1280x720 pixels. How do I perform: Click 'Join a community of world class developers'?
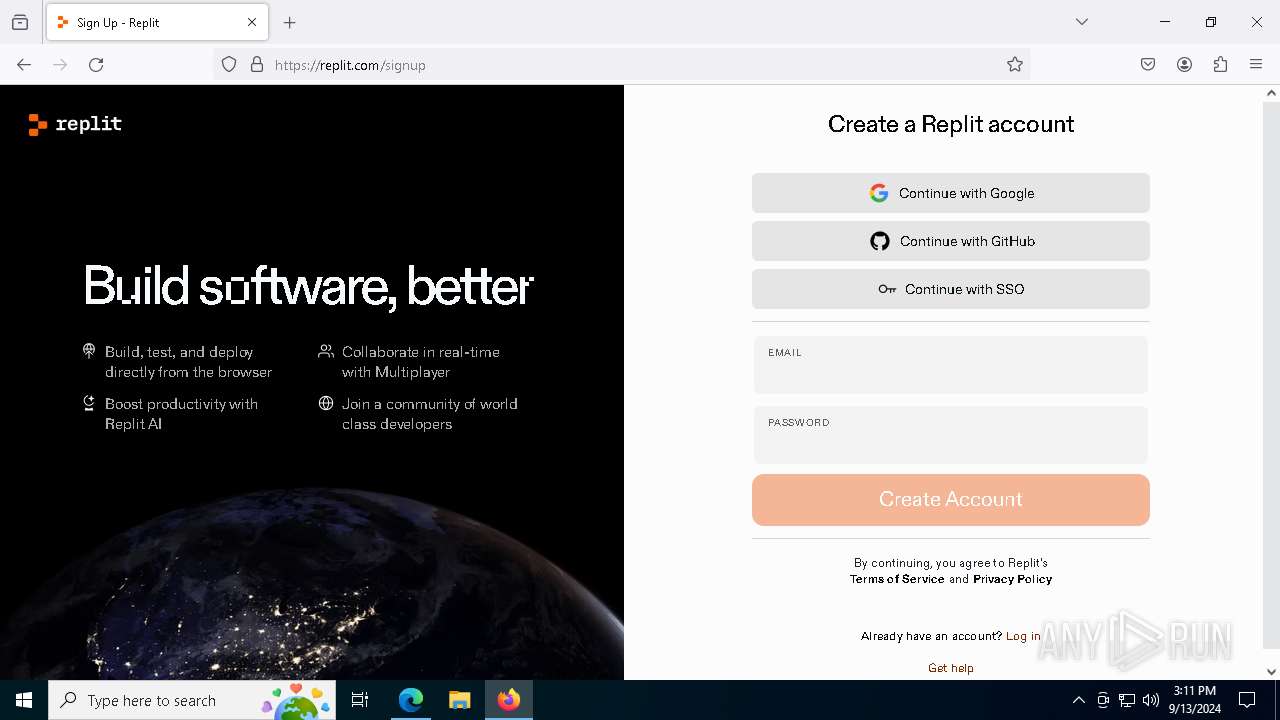pos(429,414)
